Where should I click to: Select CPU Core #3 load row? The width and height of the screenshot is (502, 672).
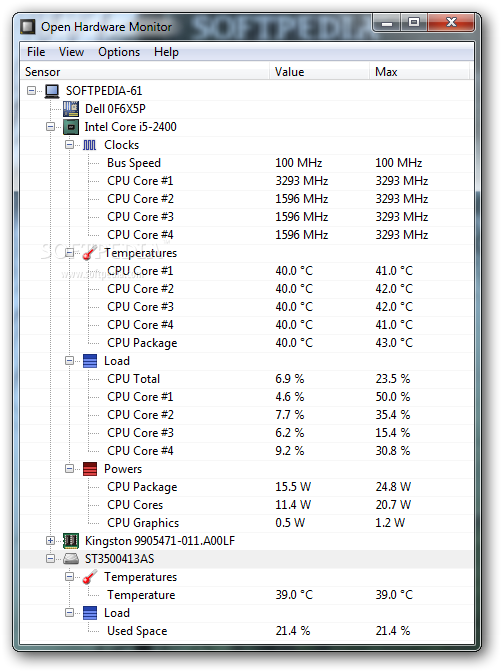point(247,433)
